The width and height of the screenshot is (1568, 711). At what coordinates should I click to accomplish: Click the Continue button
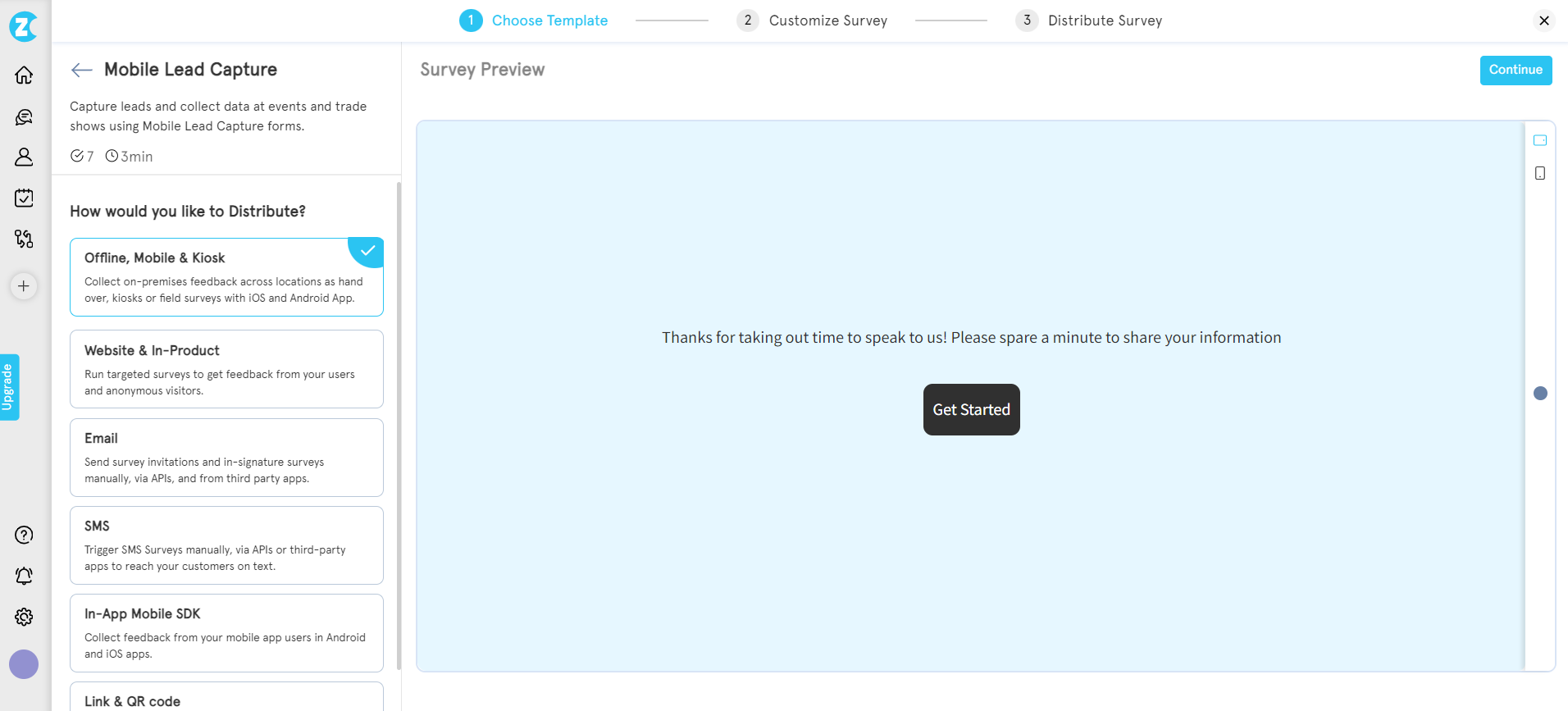point(1515,70)
